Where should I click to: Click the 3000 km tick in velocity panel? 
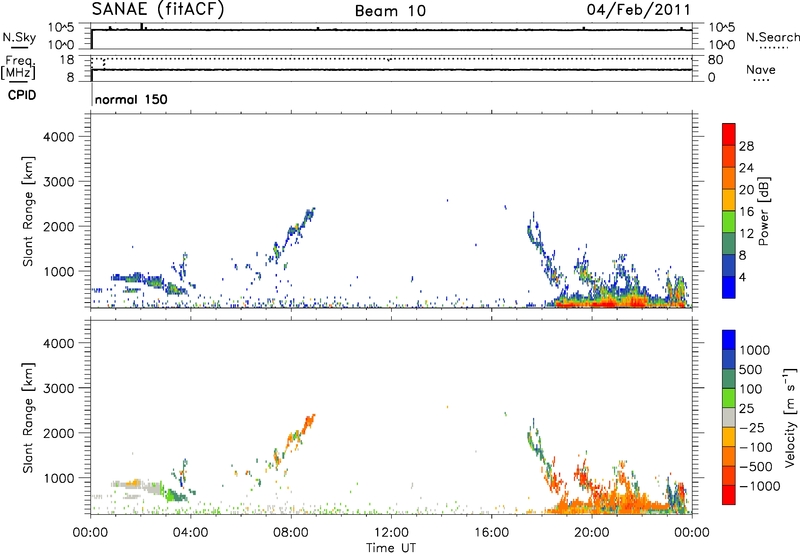[x=59, y=388]
